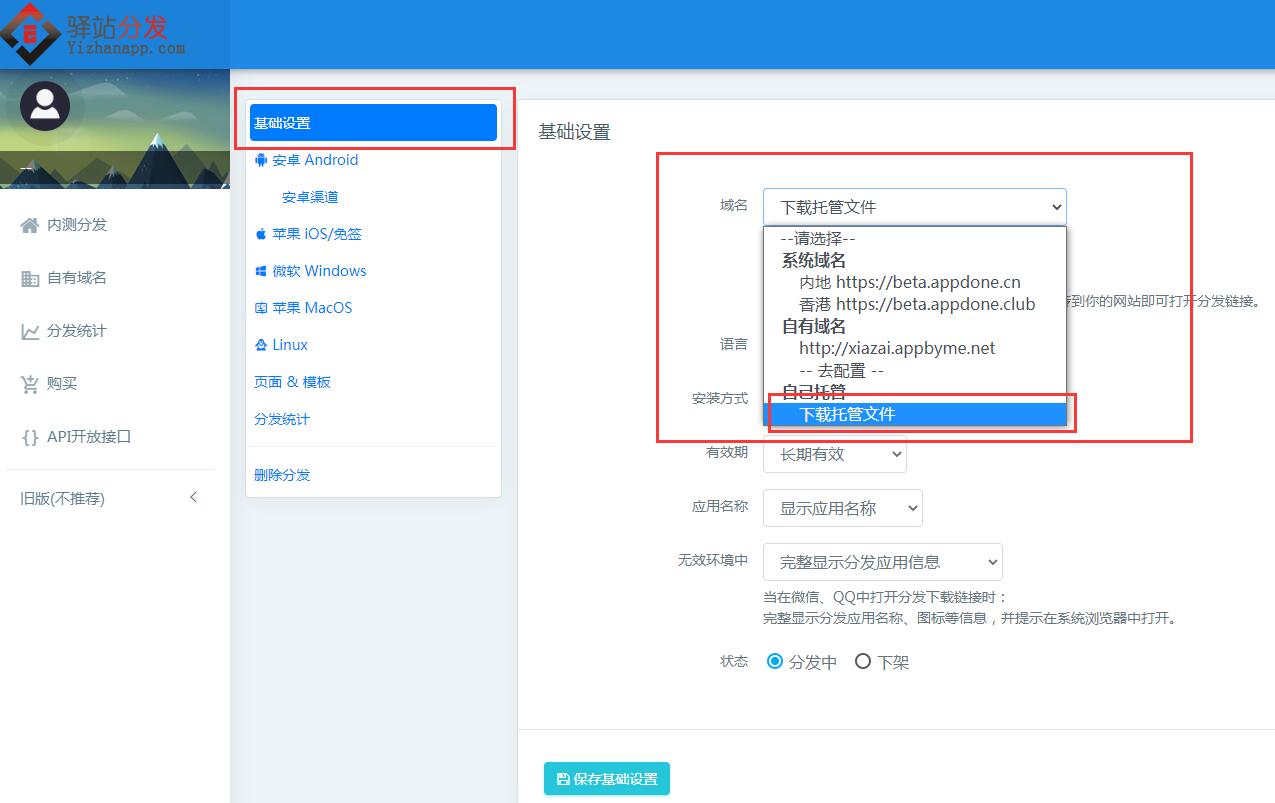Viewport: 1275px width, 803px height.
Task: Open 微软 Windows settings
Action: point(319,271)
